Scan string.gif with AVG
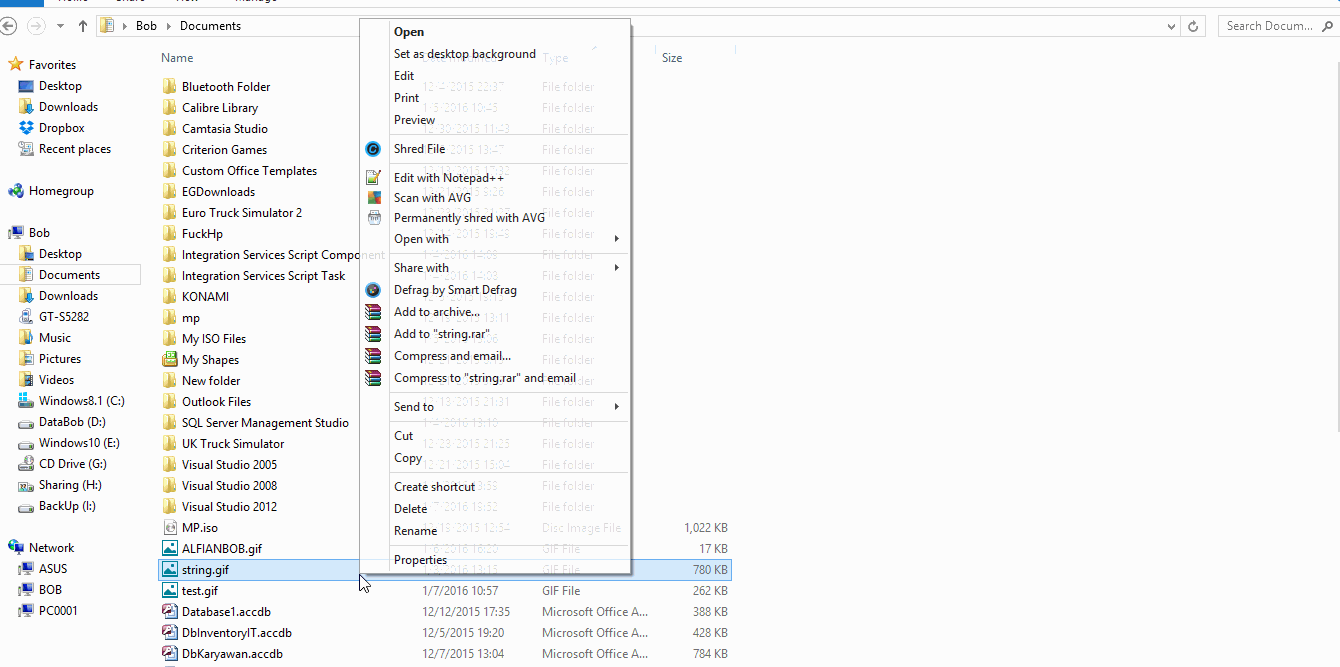The image size is (1340, 667). pyautogui.click(x=433, y=197)
